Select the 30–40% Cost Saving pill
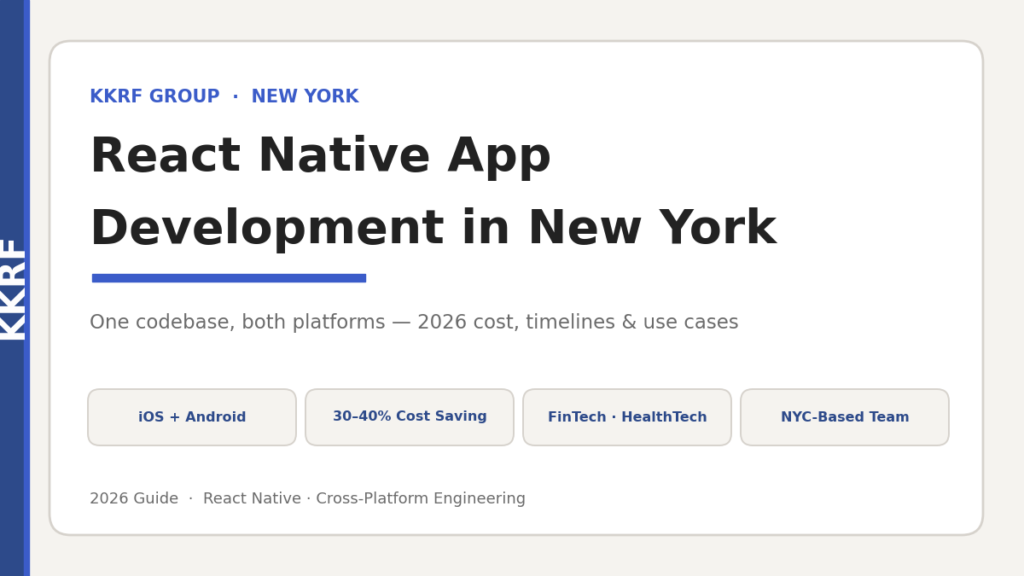Viewport: 1024px width, 576px height. tap(409, 417)
